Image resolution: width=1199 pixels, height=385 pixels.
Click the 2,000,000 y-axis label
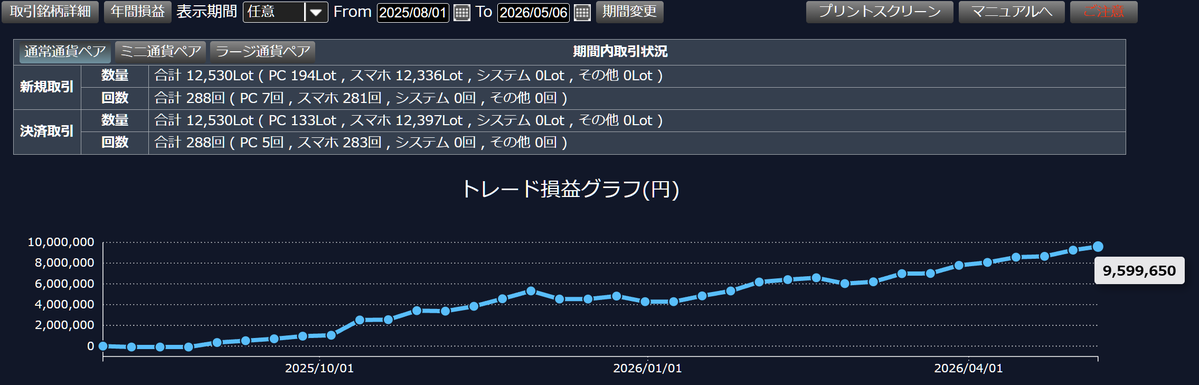[64, 325]
